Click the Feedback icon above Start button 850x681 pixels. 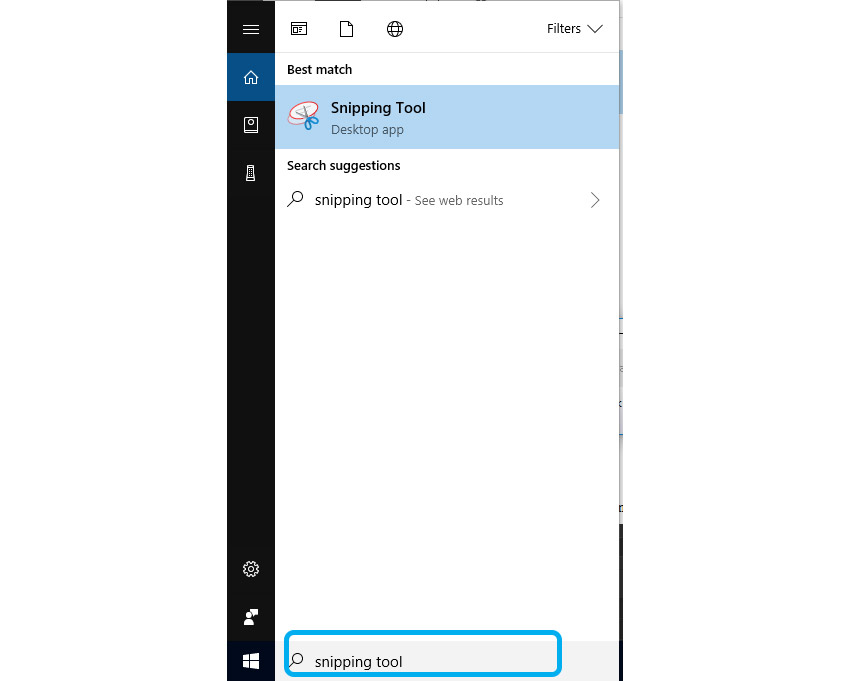click(x=251, y=616)
